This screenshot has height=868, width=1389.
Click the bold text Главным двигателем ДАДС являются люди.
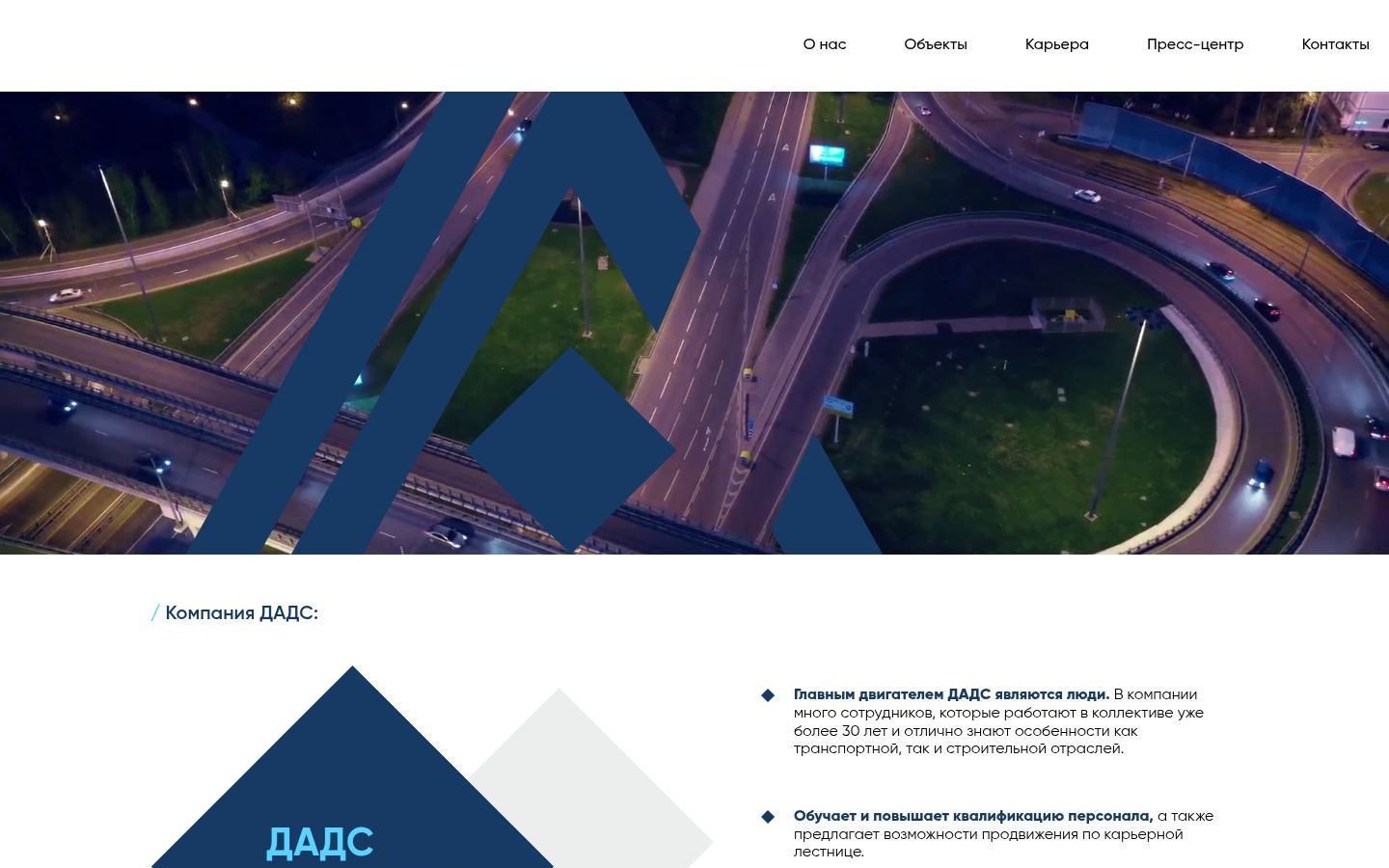click(951, 694)
